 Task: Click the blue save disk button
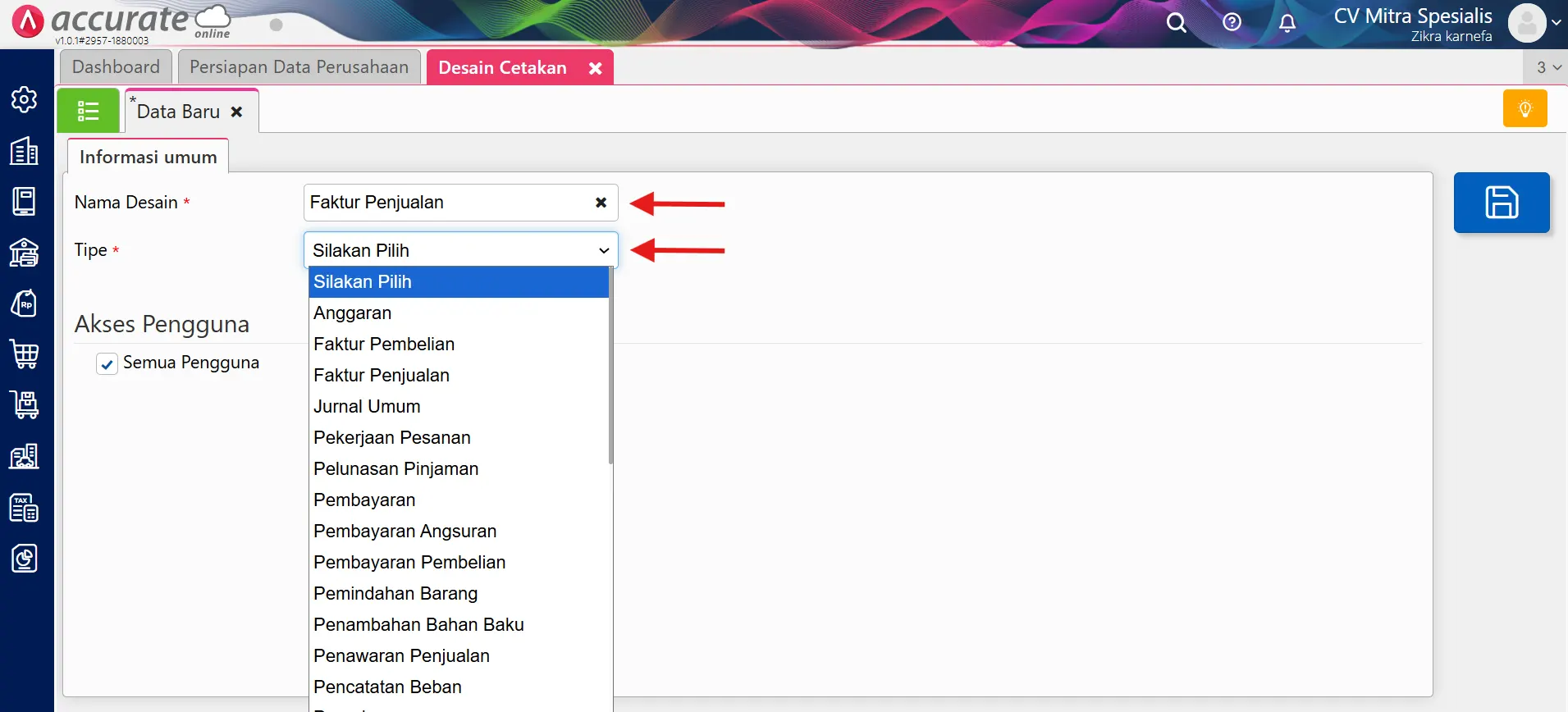pyautogui.click(x=1501, y=203)
